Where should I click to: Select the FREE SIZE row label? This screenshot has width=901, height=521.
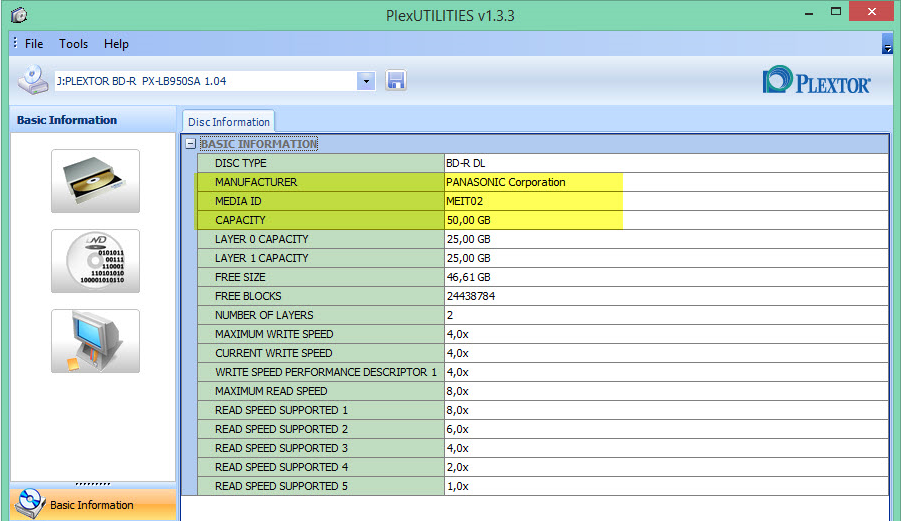[240, 277]
